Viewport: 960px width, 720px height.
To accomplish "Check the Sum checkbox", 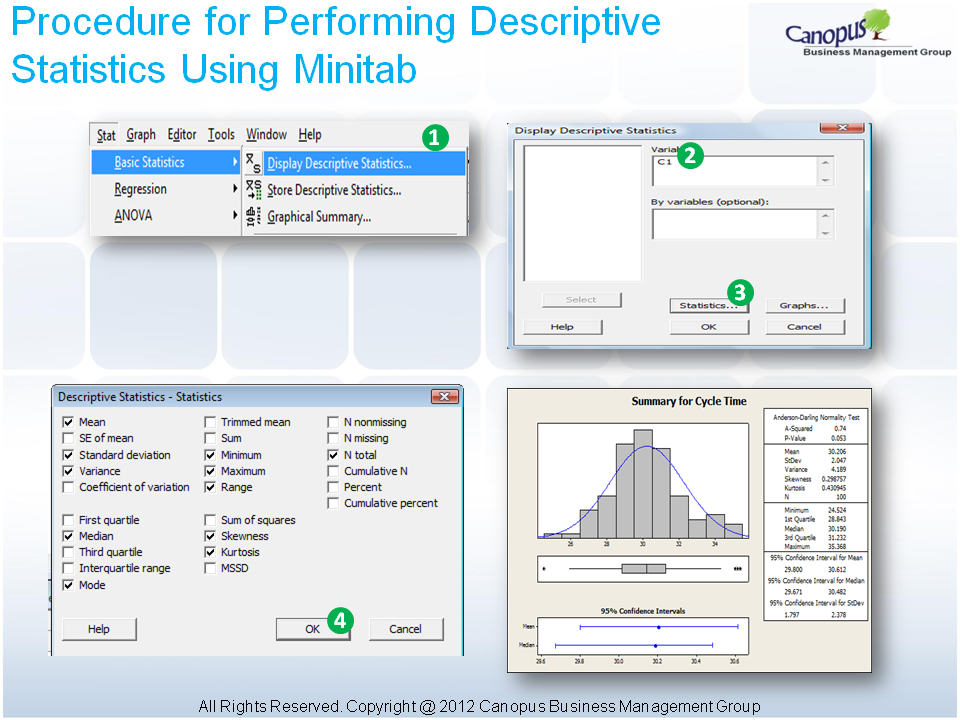I will tap(210, 438).
